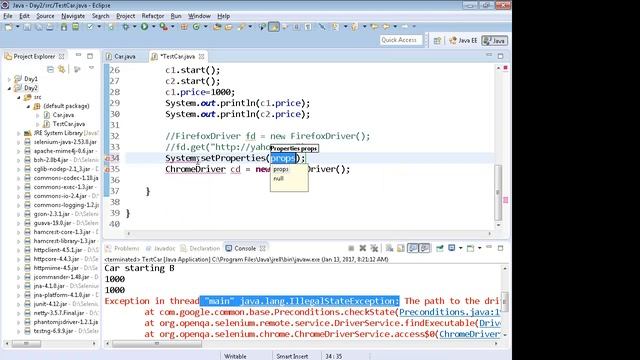Click Project Explorer horizontal scrollbar thumb
The height and width of the screenshot is (360, 640).
point(26,344)
